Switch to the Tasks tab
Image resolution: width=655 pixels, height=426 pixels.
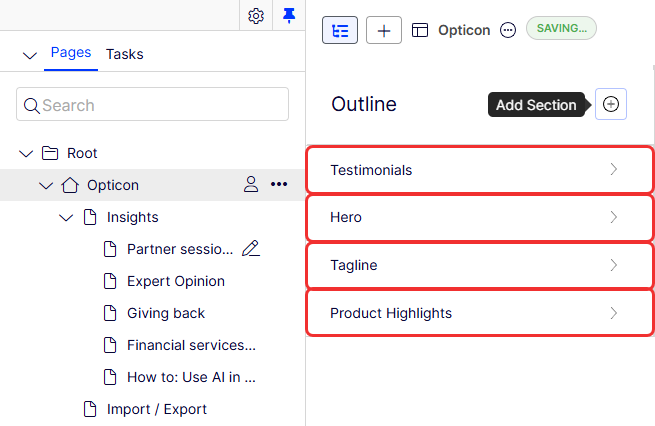click(x=124, y=54)
